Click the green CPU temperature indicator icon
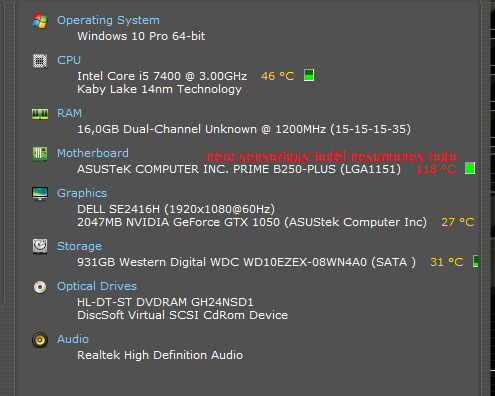 [x=309, y=75]
